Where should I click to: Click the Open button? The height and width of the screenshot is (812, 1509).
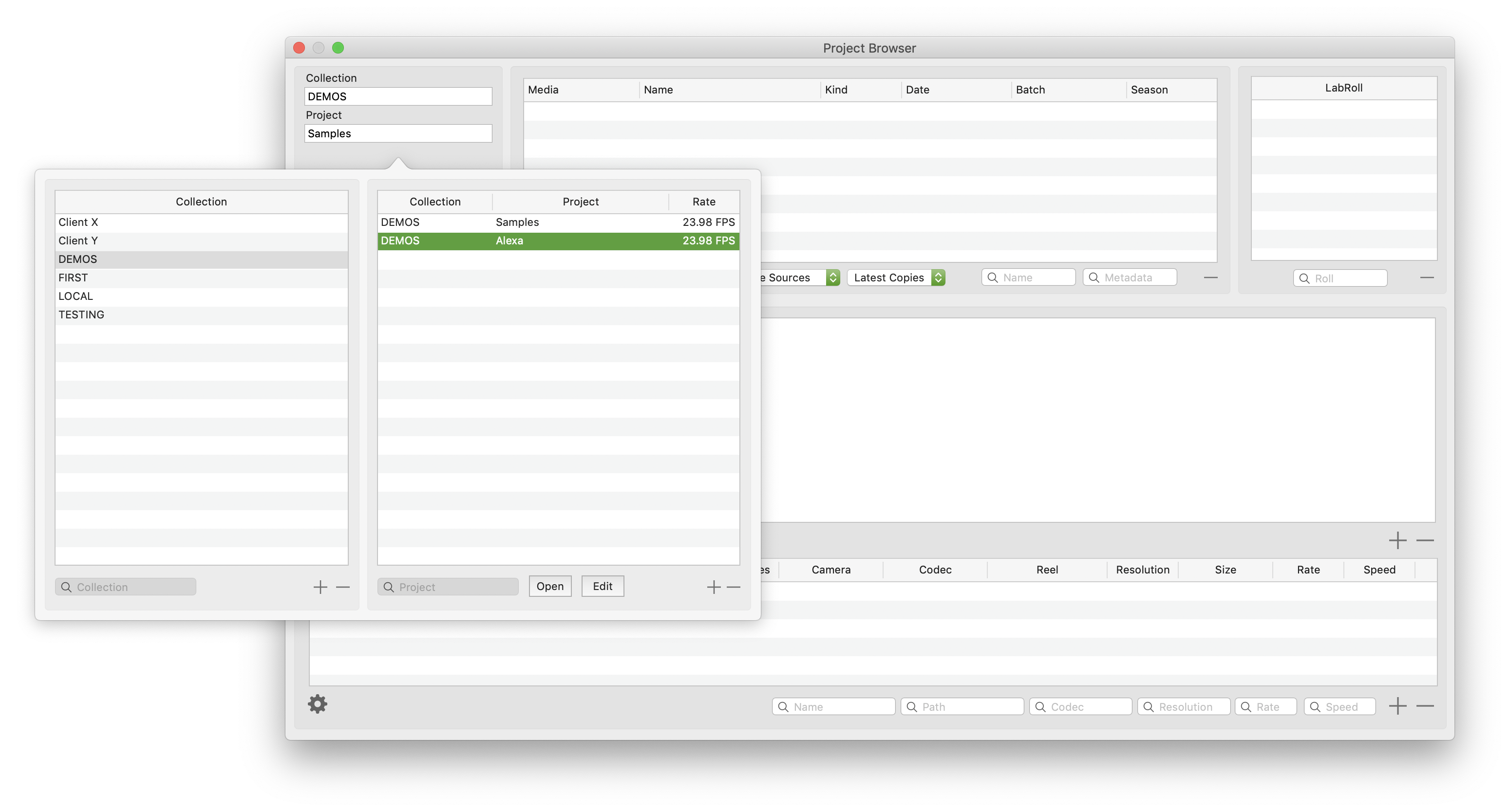click(549, 586)
